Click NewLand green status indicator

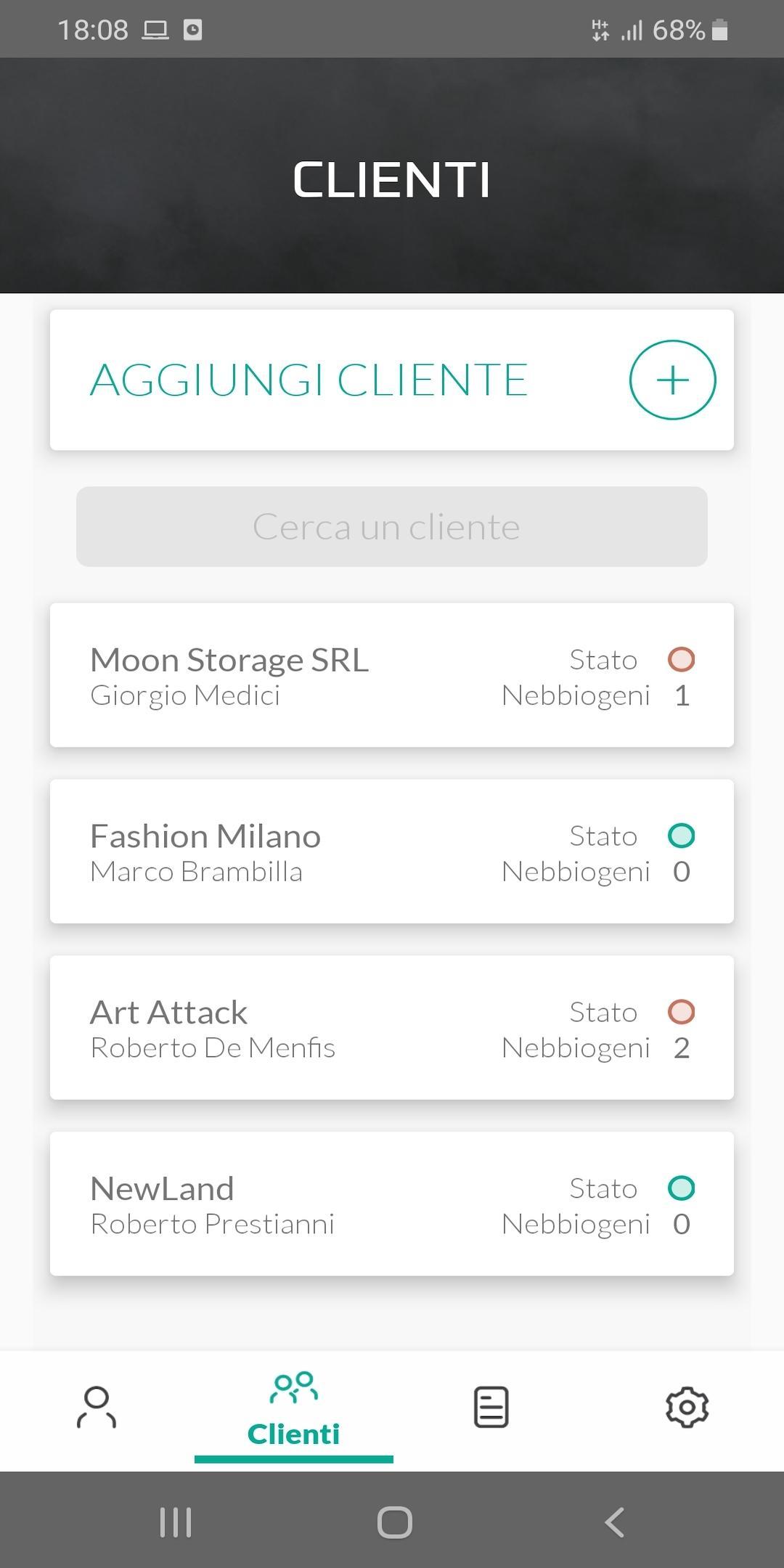[681, 1188]
